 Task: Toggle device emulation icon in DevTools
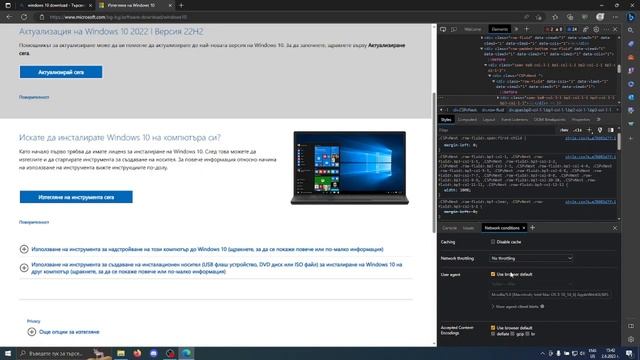tap(454, 29)
